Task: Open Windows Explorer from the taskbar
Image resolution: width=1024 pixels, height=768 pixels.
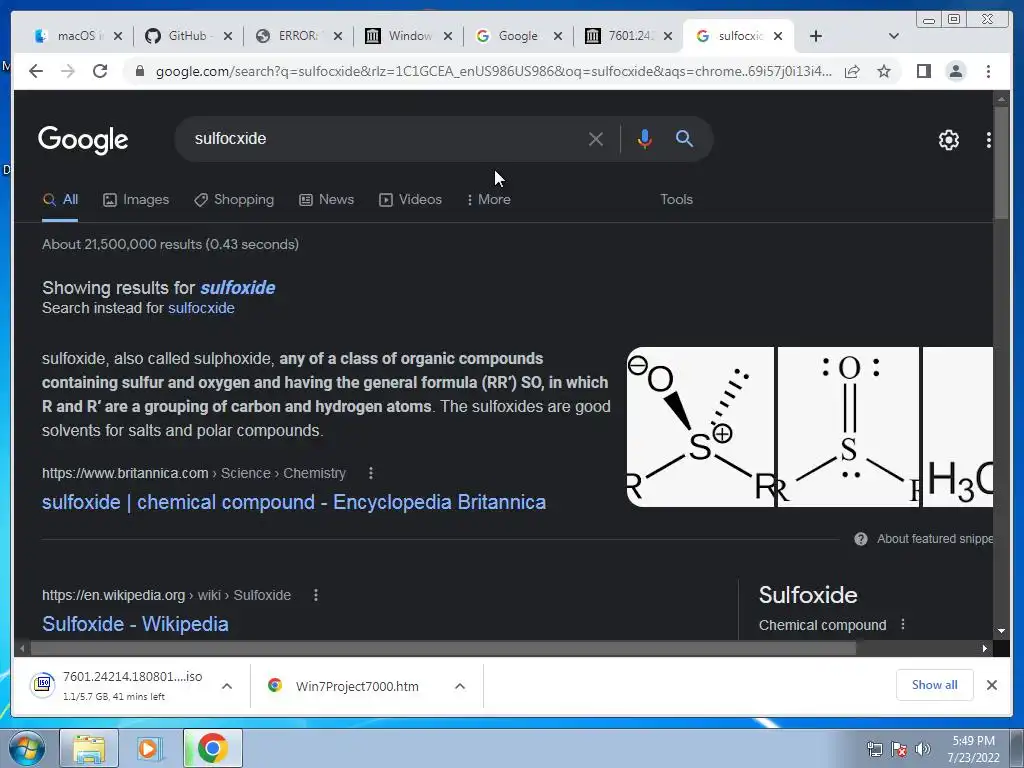Action: click(x=89, y=748)
